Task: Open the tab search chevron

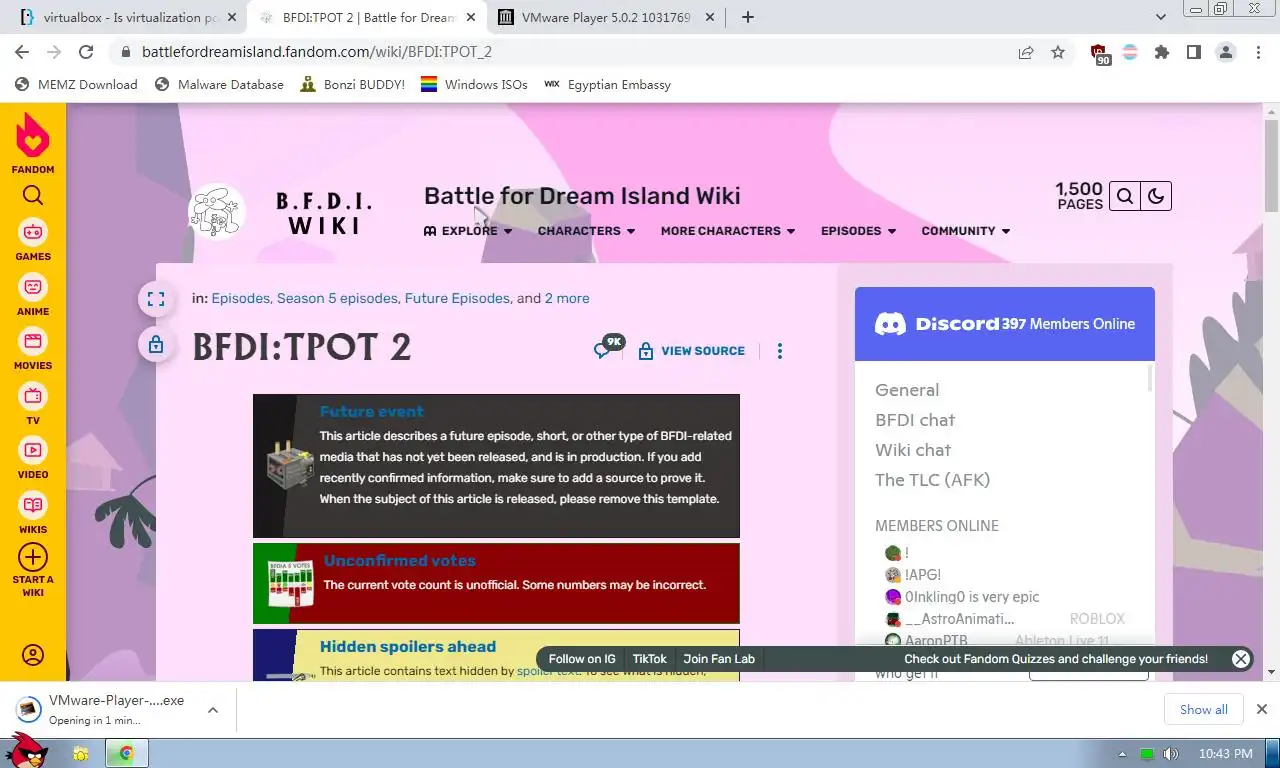Action: (x=1161, y=17)
